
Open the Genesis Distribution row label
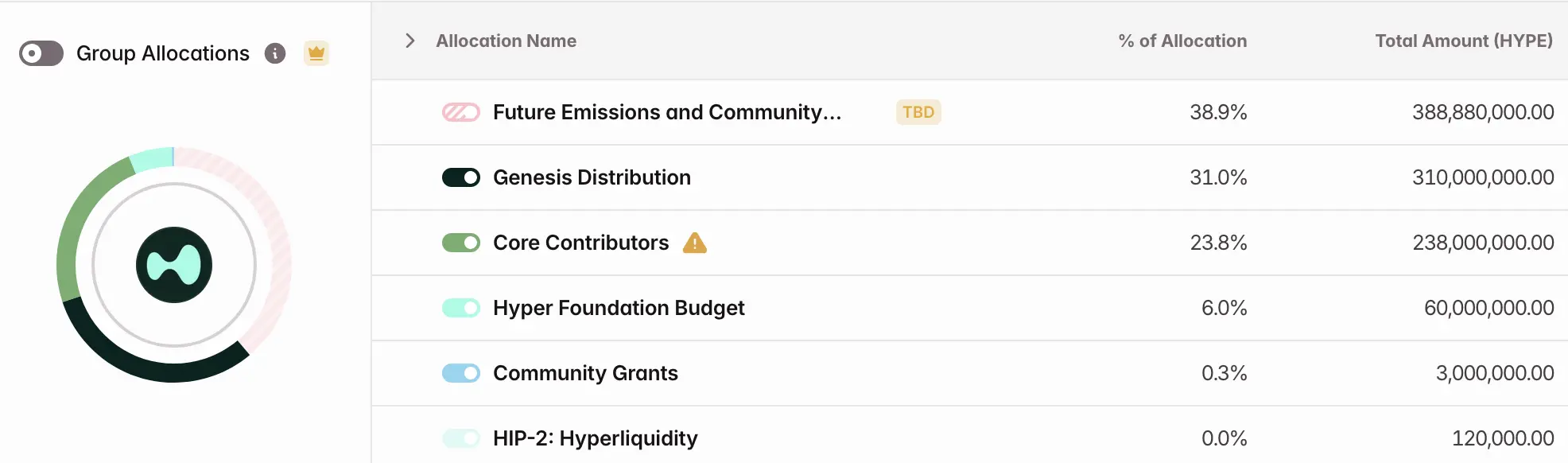tap(592, 177)
